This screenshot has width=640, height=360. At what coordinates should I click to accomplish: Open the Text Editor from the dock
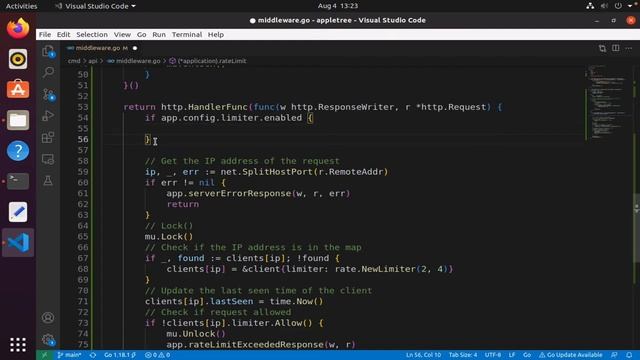(18, 212)
